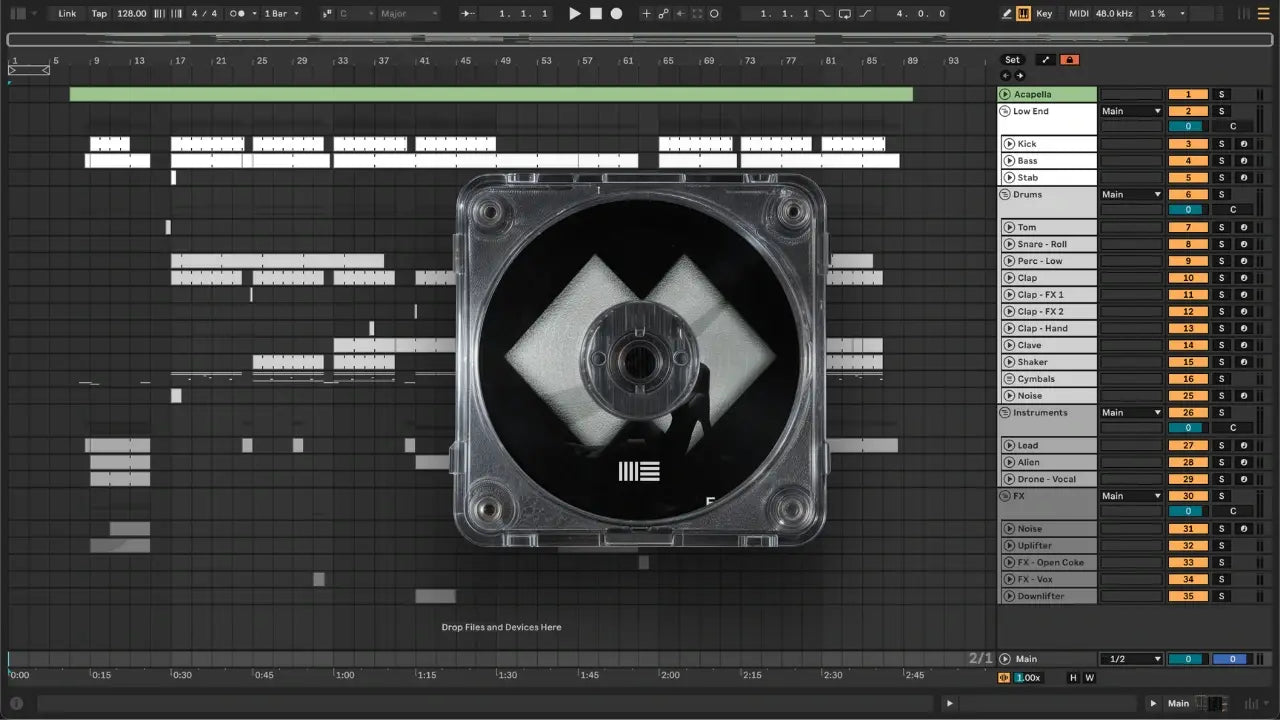Open MIDI map mode
1280x720 pixels.
[x=1078, y=14]
